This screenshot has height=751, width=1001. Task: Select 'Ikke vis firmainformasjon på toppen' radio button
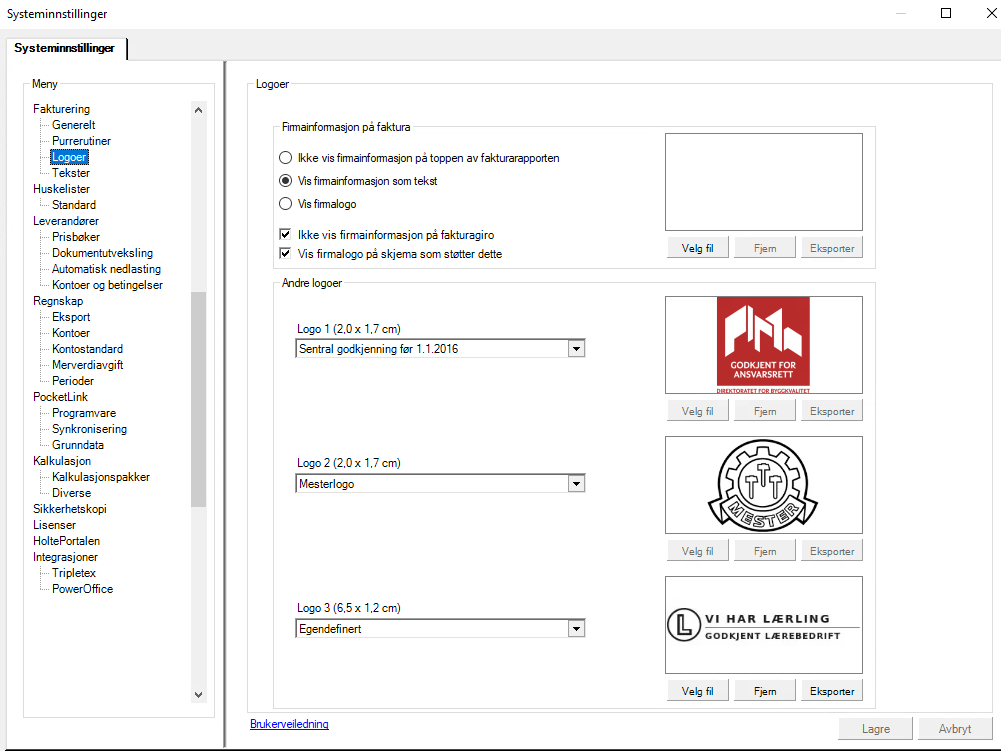pos(286,158)
